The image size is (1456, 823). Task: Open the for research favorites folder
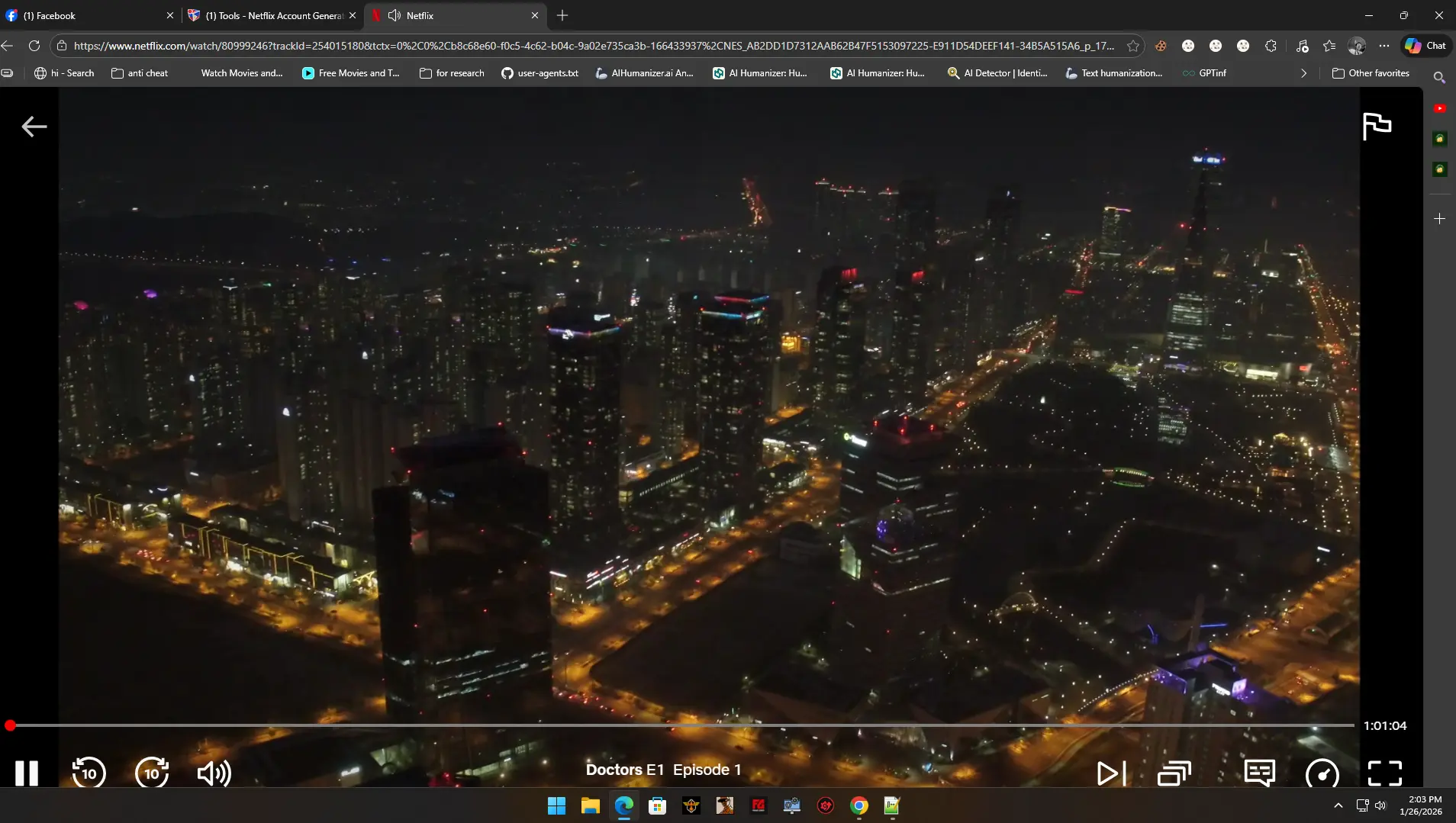tap(452, 73)
